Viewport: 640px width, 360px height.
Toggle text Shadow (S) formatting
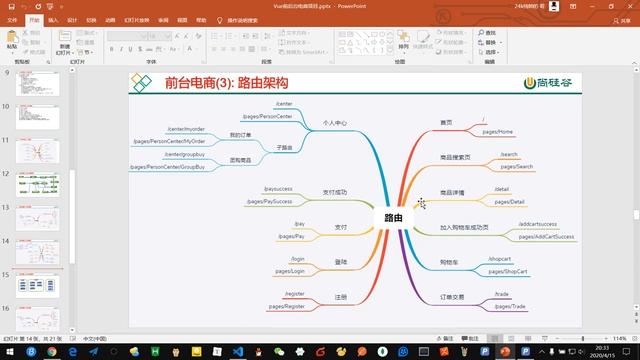(140, 49)
